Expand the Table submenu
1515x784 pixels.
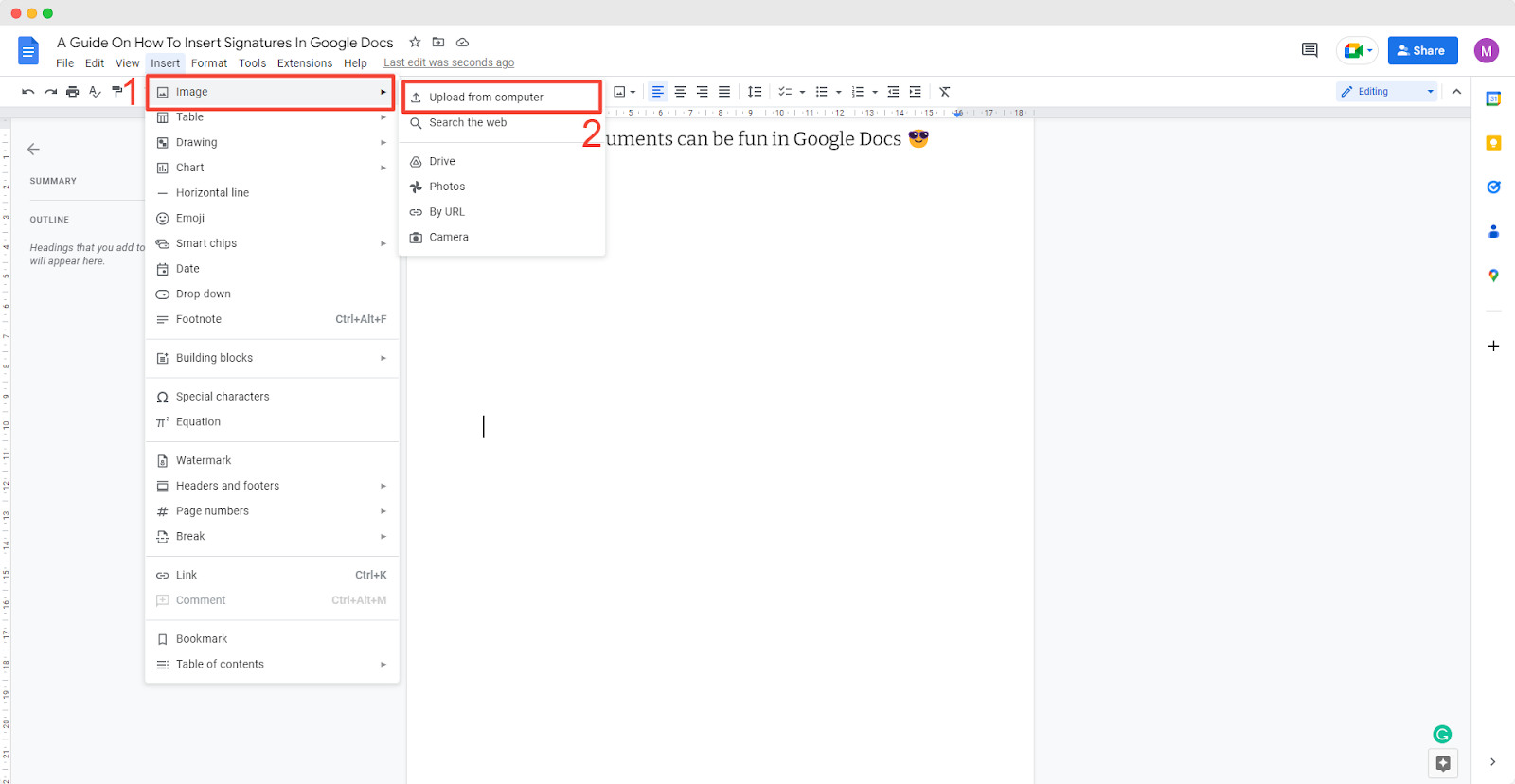[272, 117]
